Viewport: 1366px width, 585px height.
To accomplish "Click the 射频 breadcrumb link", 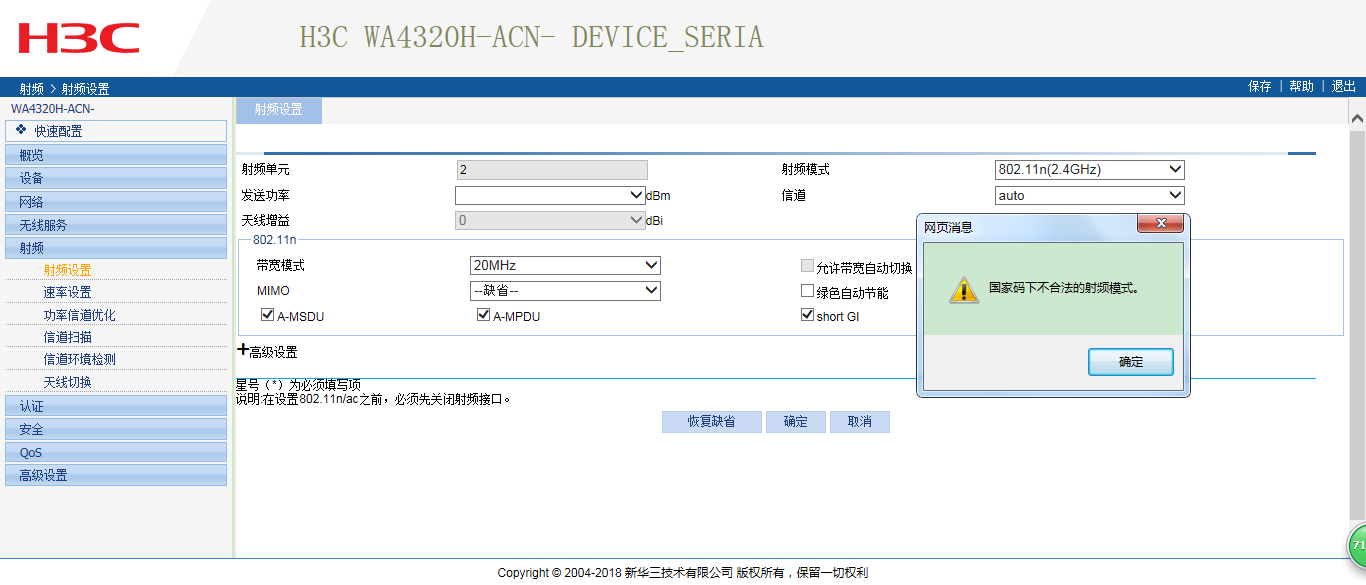I will (32, 89).
